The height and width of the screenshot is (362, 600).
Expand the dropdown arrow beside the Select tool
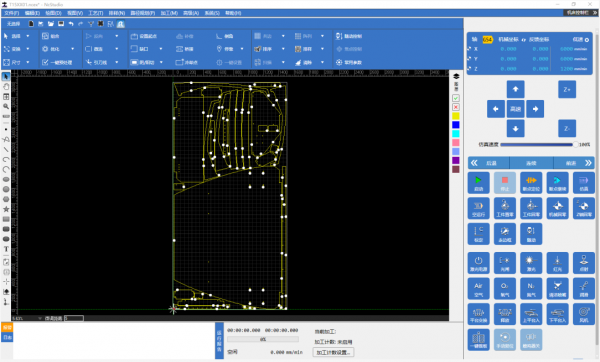[x=28, y=36]
